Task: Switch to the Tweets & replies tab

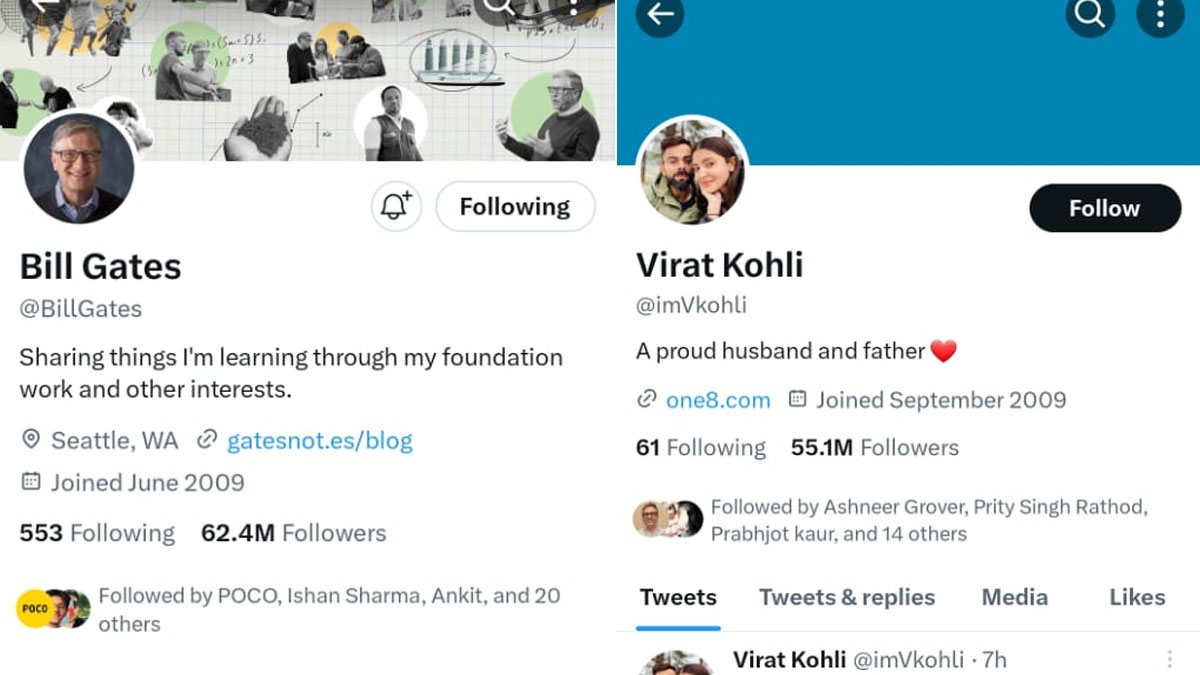Action: 846,598
